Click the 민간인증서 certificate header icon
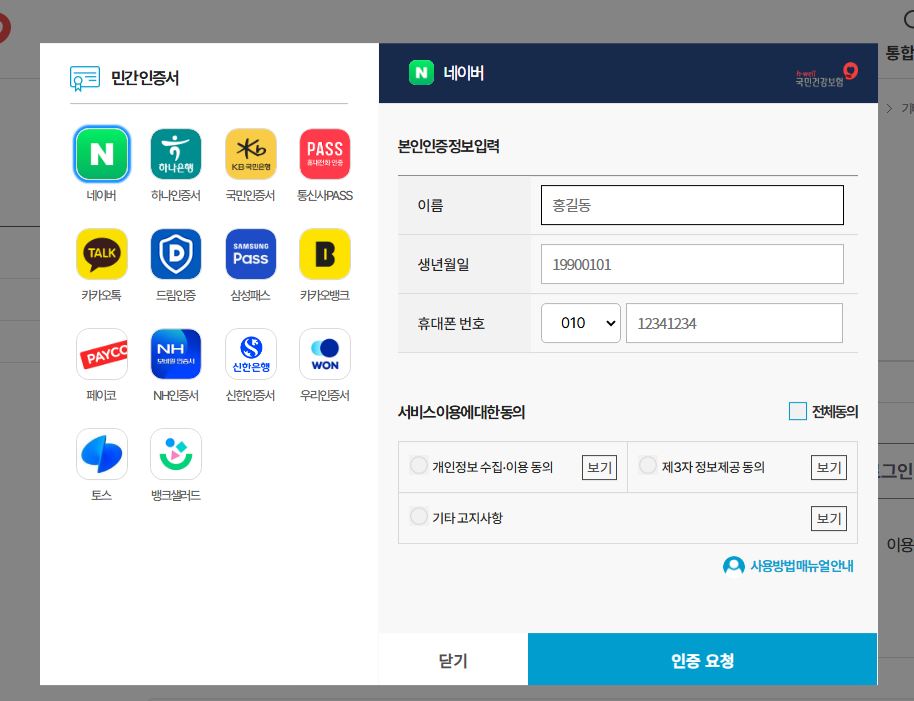The image size is (914, 701). pos(85,78)
